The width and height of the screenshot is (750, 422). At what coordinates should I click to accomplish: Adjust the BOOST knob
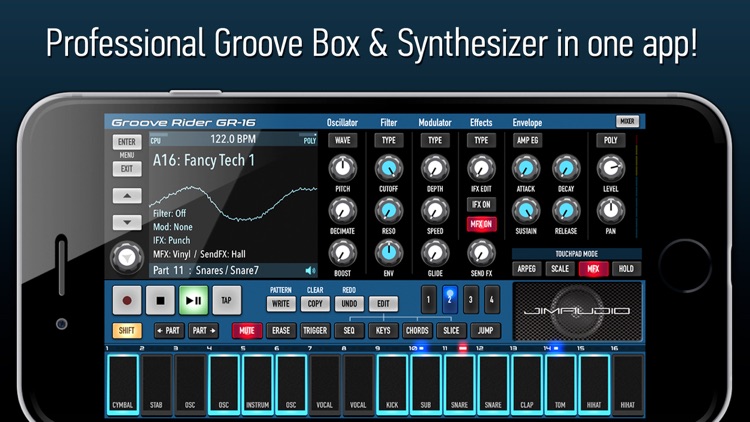coord(342,253)
